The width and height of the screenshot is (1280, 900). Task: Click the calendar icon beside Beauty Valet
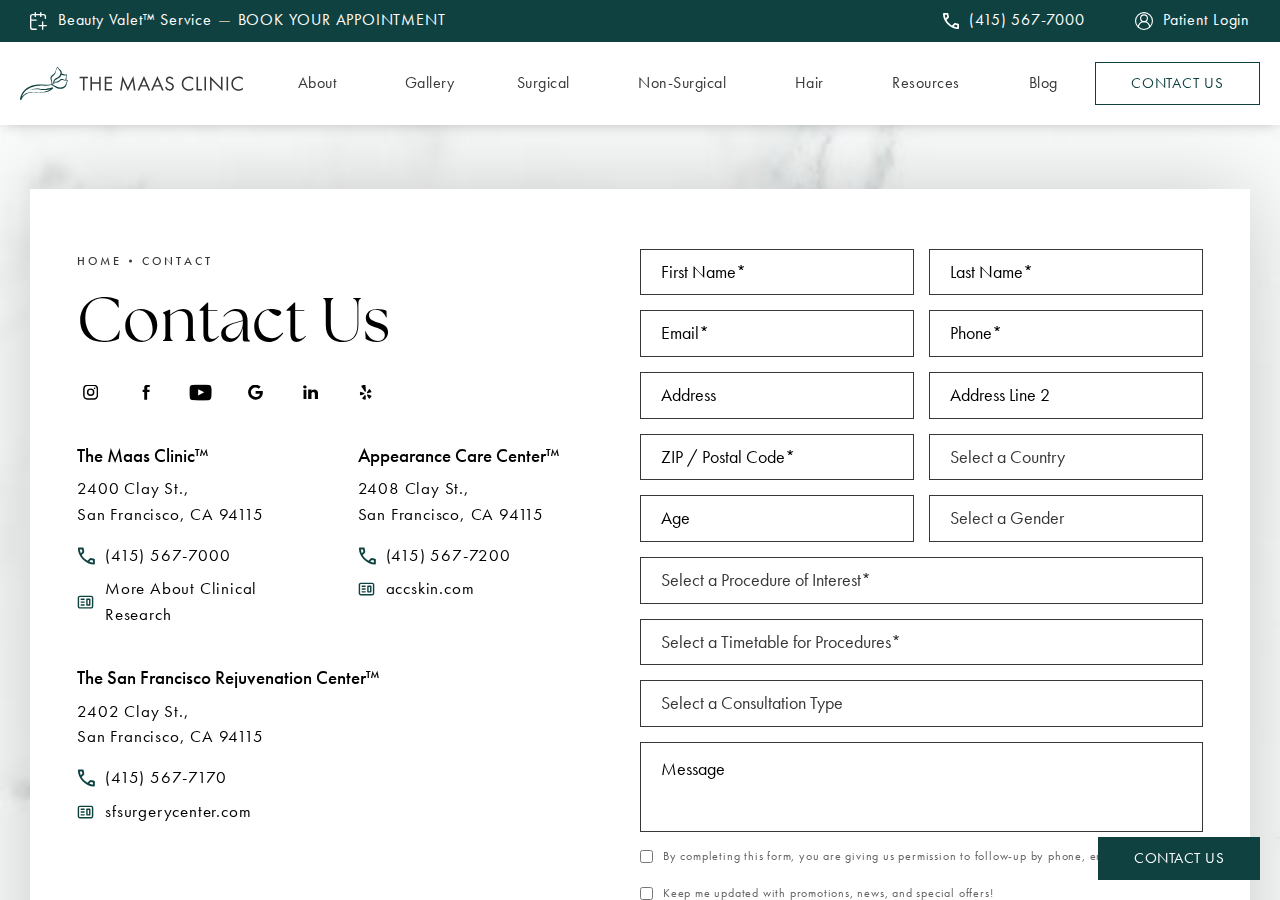(x=38, y=21)
